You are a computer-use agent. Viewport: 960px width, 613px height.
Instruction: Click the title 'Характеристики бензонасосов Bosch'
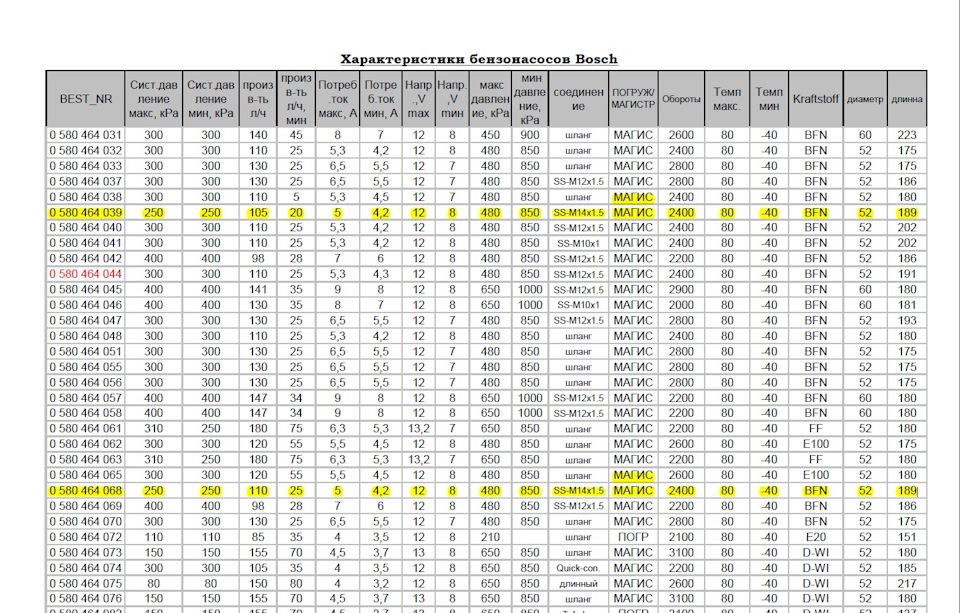coord(479,59)
